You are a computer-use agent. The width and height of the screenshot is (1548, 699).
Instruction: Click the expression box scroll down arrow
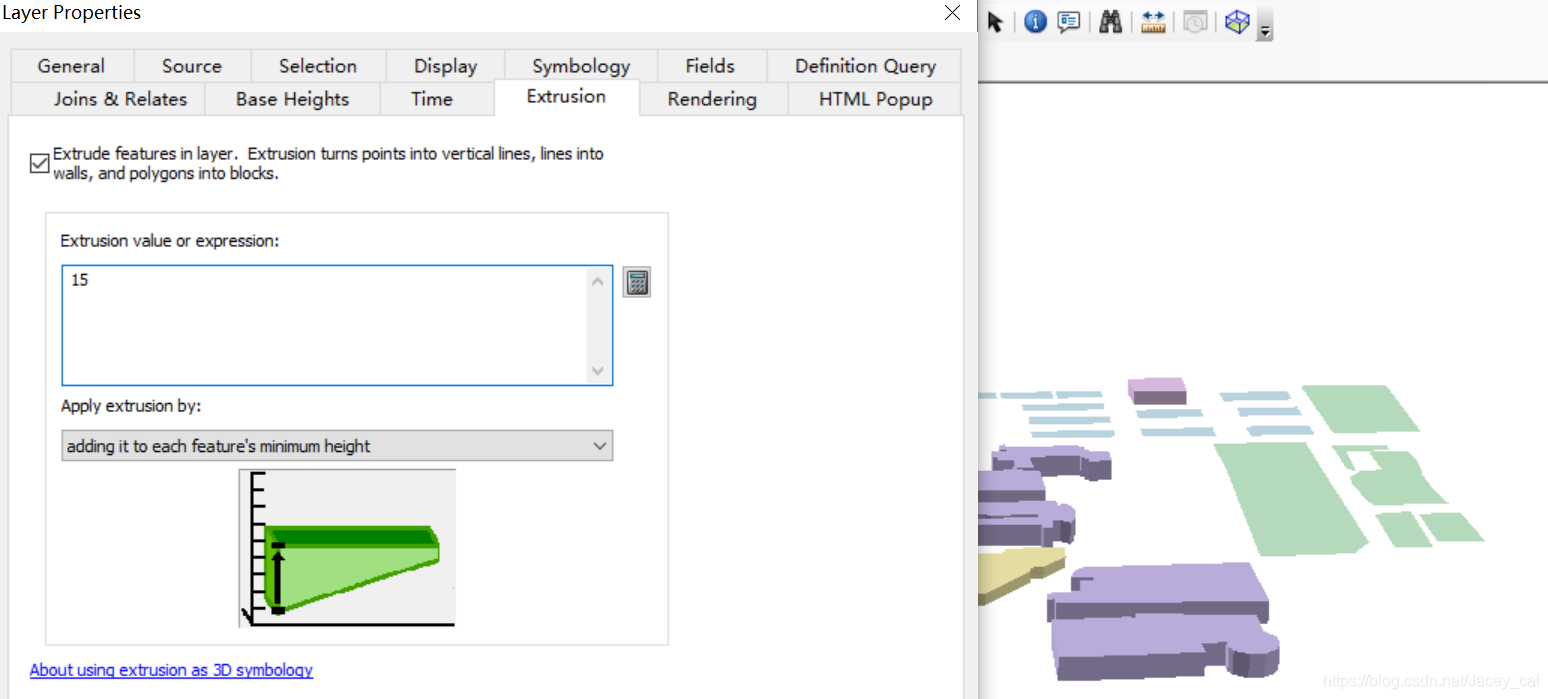click(x=598, y=370)
